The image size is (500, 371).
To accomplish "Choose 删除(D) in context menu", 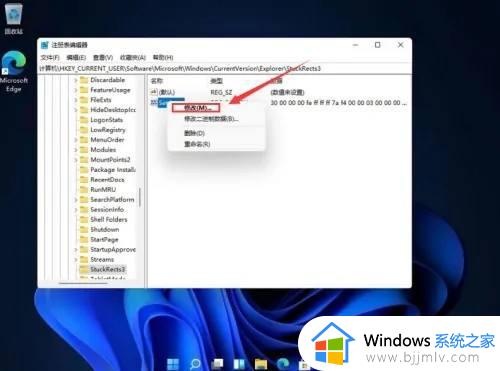I will pos(194,133).
